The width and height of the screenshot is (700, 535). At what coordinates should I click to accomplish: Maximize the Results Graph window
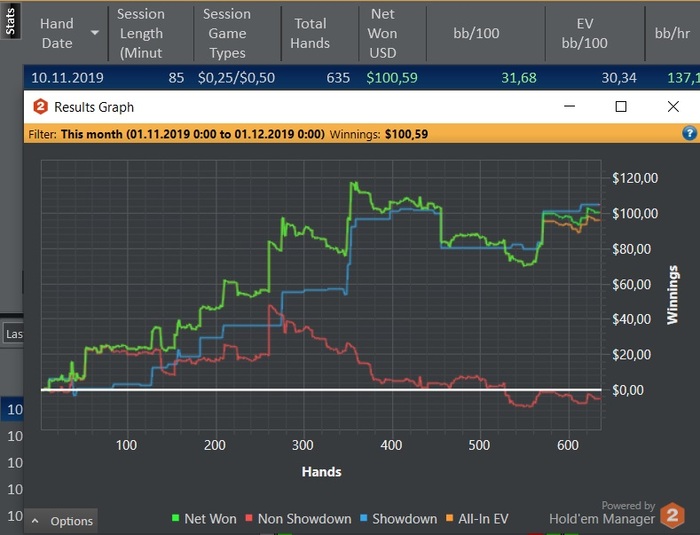click(x=621, y=106)
